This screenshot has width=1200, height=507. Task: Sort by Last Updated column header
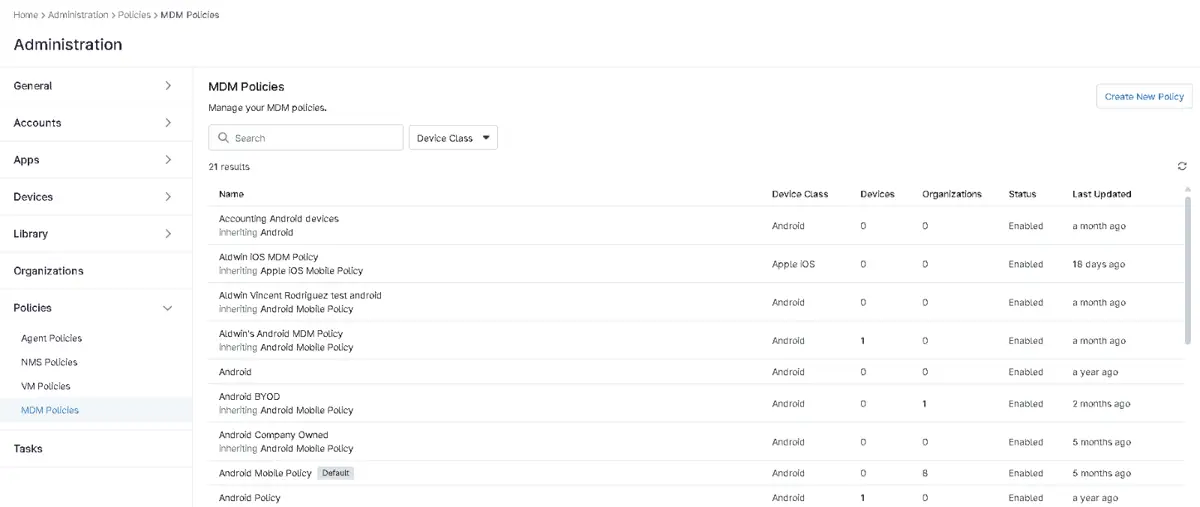1102,194
